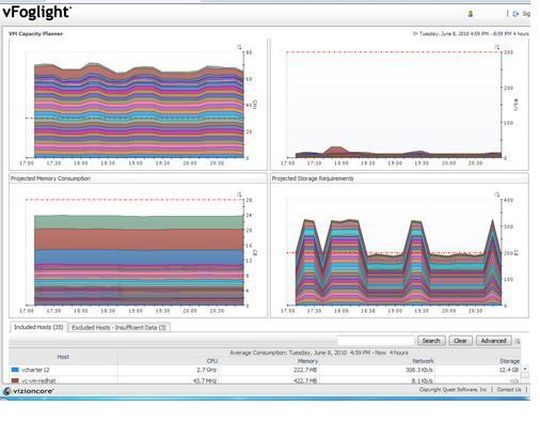Click the CPU stacked area chart

tap(139, 110)
